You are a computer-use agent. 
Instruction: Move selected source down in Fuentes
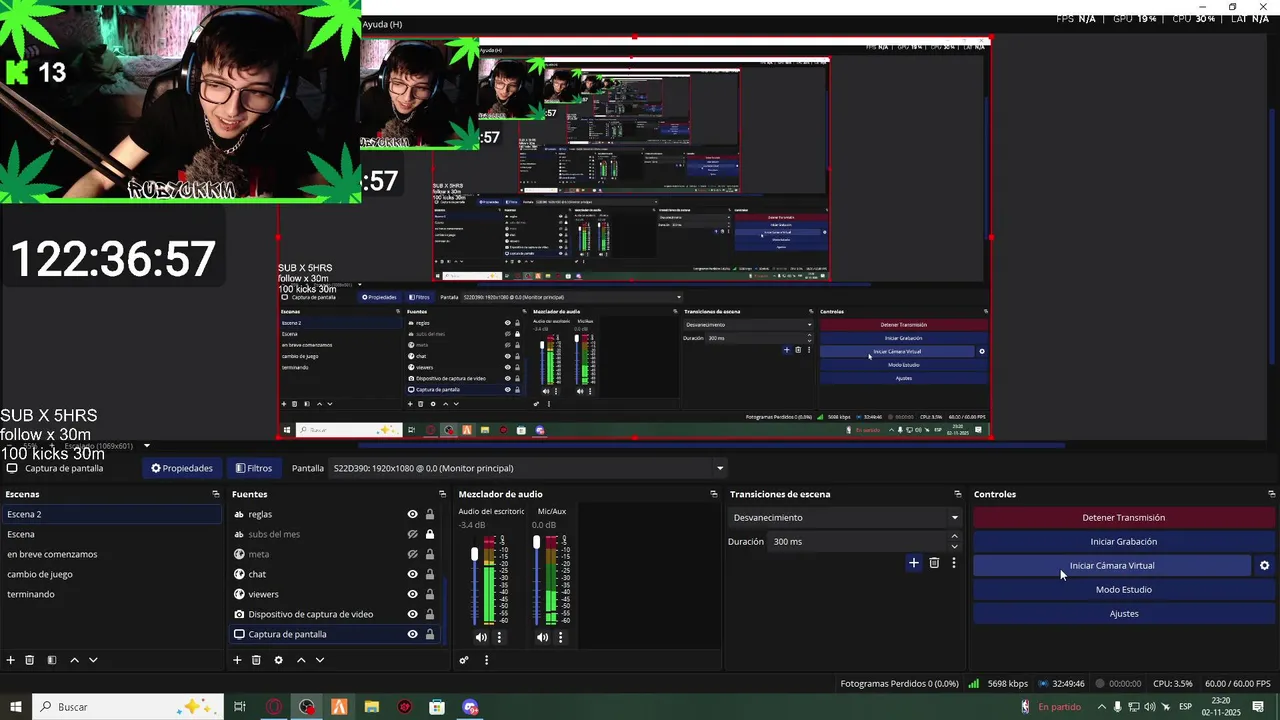coord(320,660)
